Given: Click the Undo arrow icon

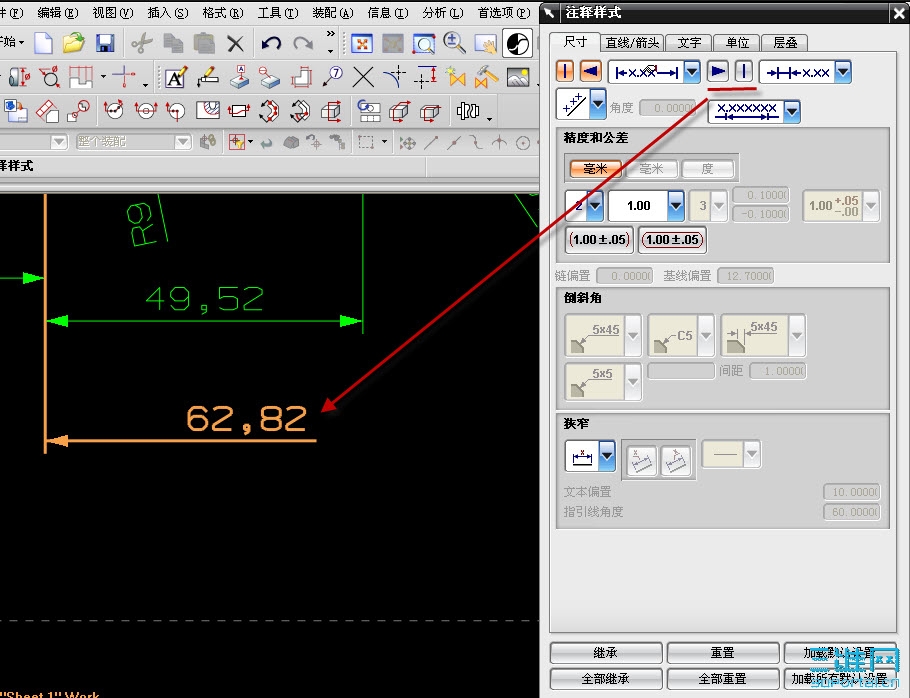Looking at the screenshot, I should tap(271, 43).
